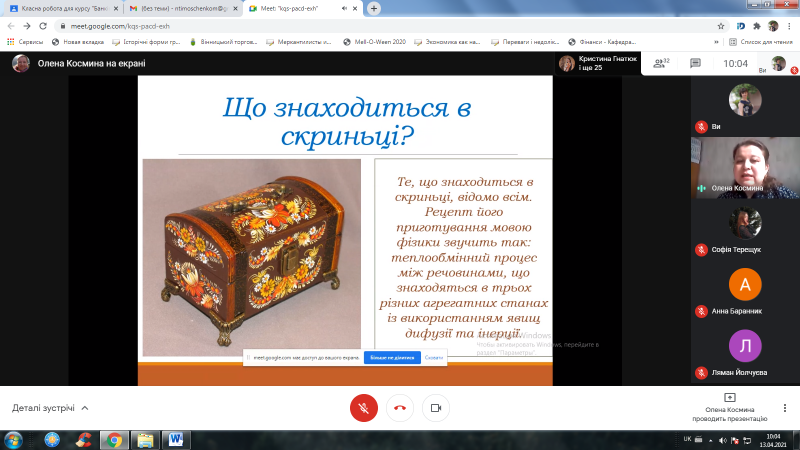Open Chrome from the taskbar
The width and height of the screenshot is (800, 450).
tap(114, 440)
